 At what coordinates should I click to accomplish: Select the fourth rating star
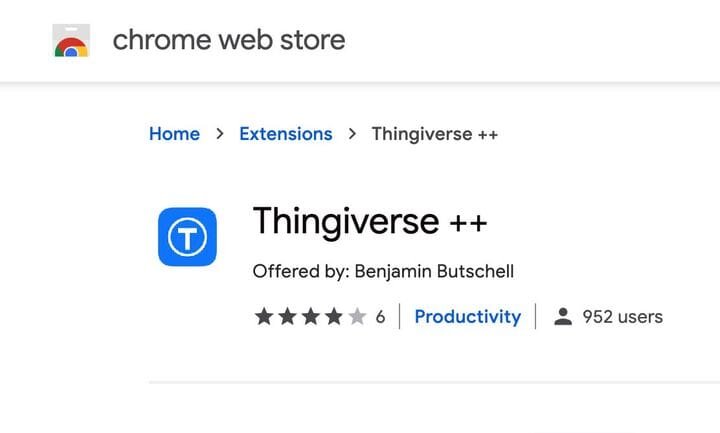pyautogui.click(x=333, y=317)
